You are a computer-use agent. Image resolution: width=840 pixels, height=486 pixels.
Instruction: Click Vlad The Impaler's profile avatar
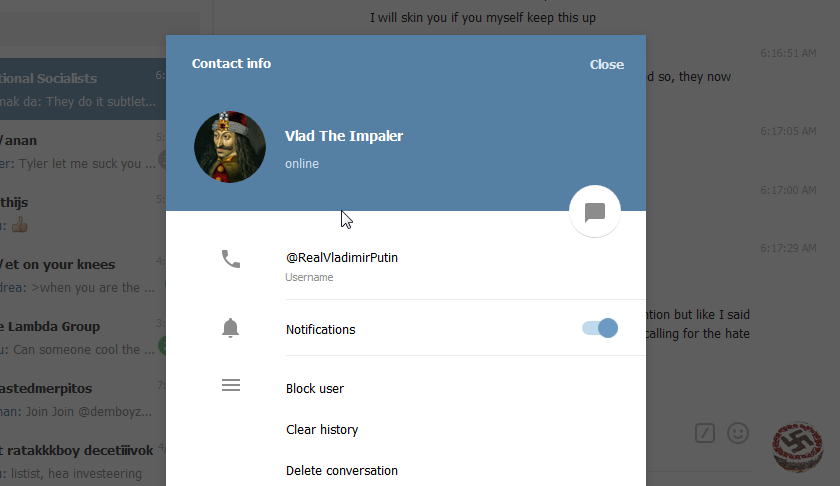point(230,147)
